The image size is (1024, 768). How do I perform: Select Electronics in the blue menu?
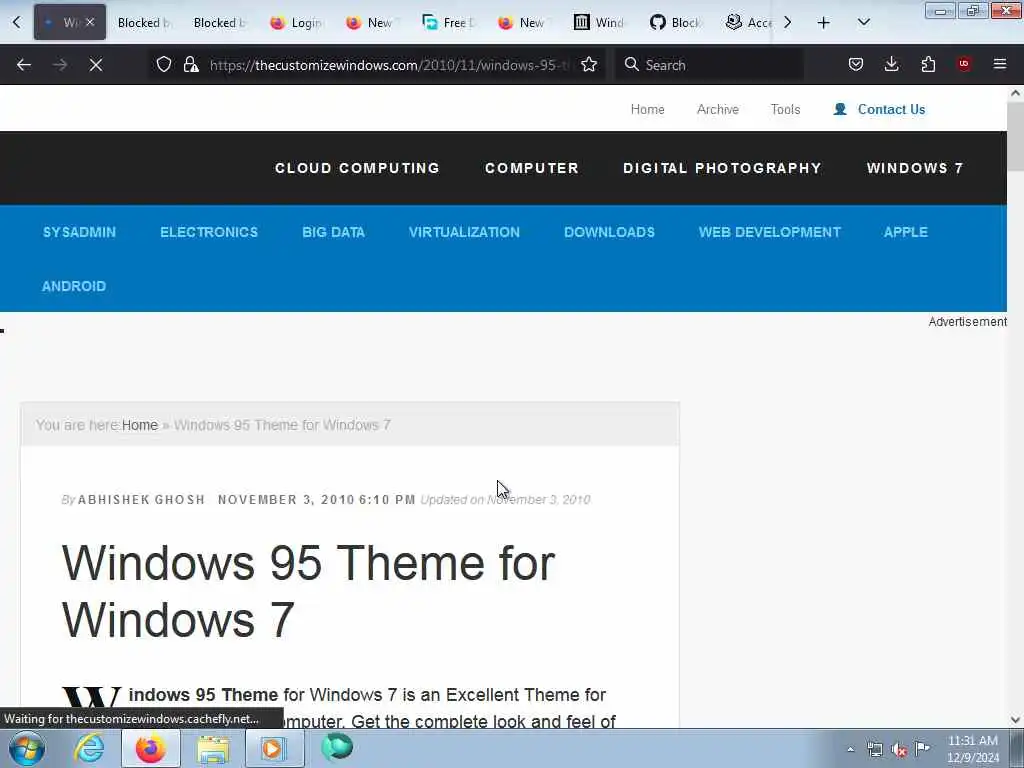point(209,232)
